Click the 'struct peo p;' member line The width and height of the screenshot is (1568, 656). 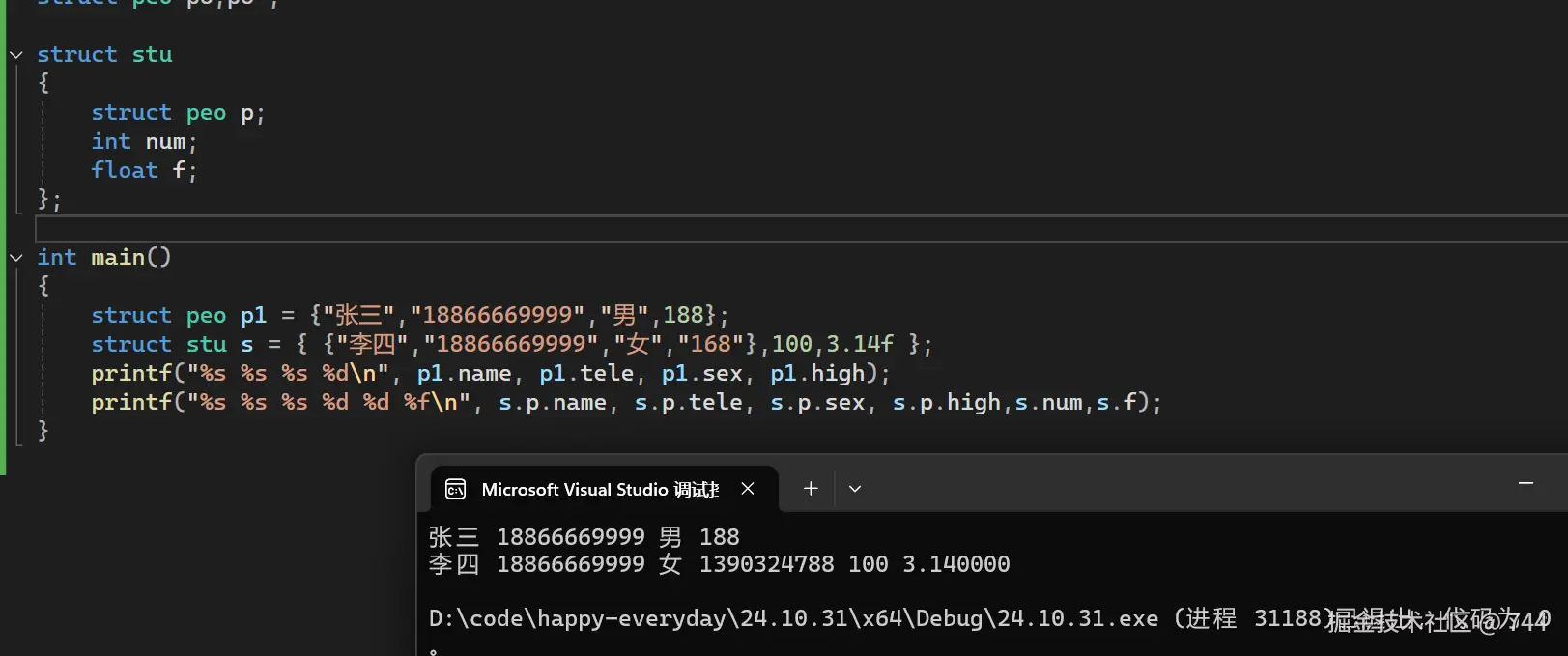(178, 113)
